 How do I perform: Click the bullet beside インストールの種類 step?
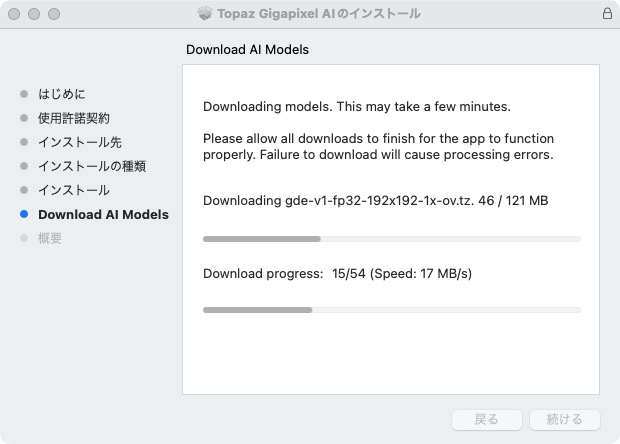[24, 166]
